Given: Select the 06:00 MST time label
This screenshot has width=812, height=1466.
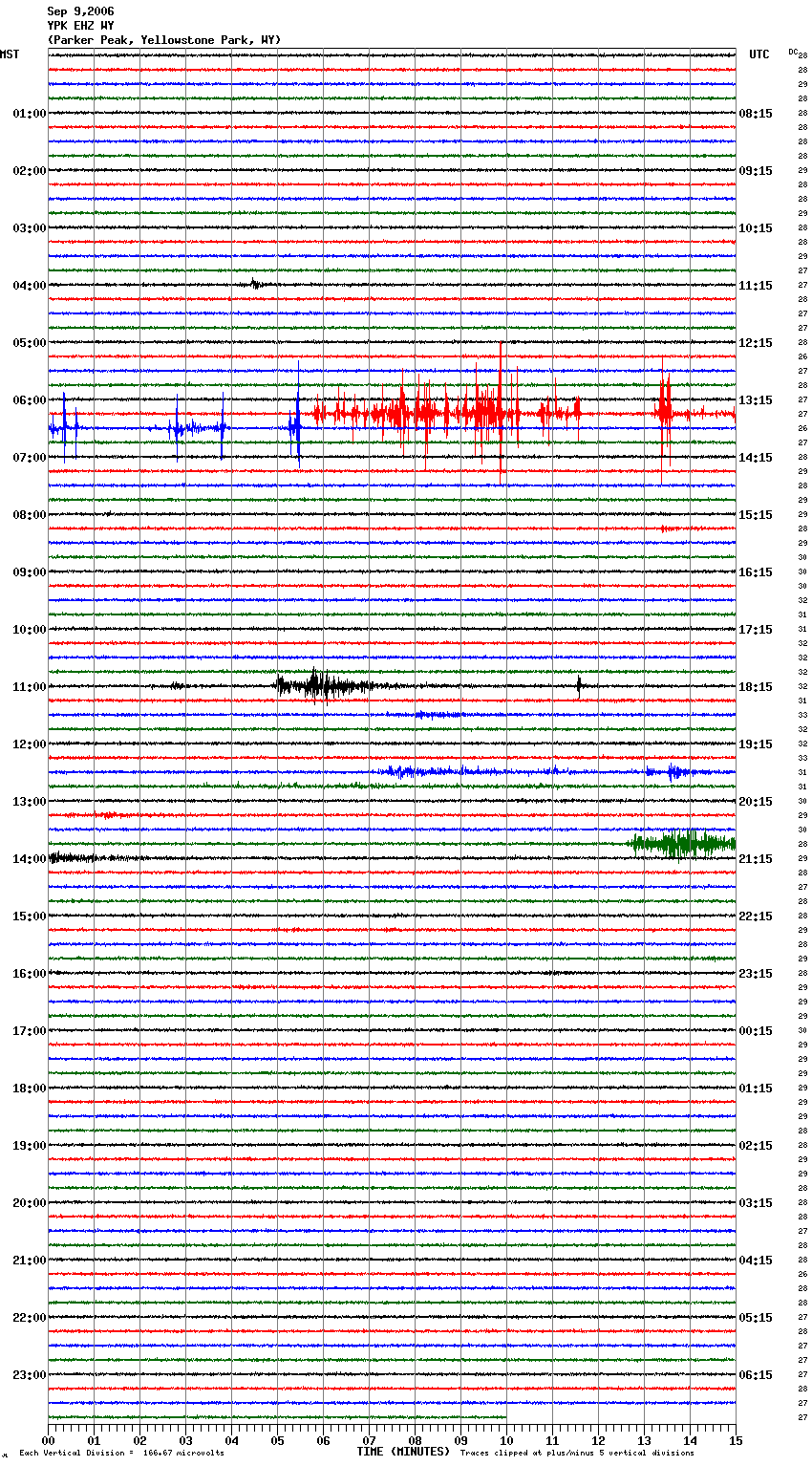Looking at the screenshot, I should pyautogui.click(x=30, y=400).
